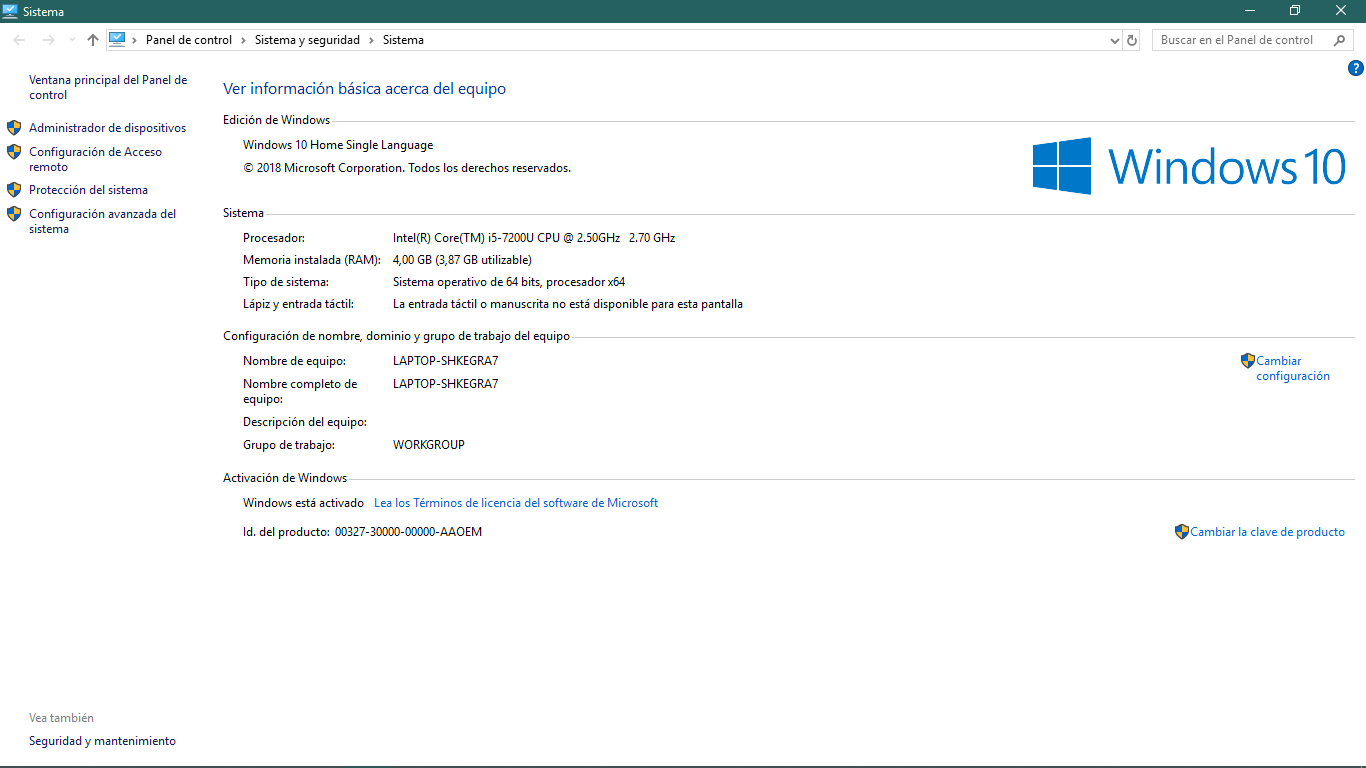Close the Sistema window
Screen dimensions: 1366x768
(x=1341, y=11)
